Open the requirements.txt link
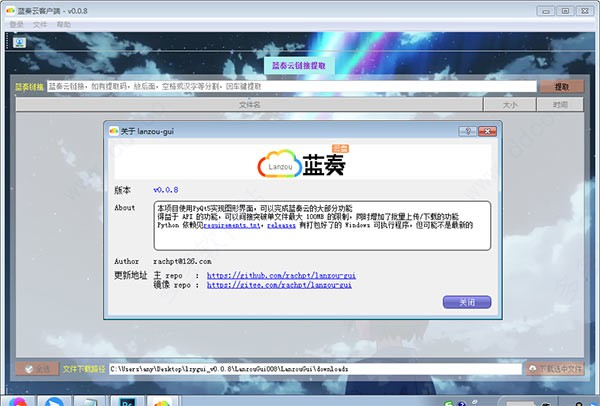 [x=232, y=225]
